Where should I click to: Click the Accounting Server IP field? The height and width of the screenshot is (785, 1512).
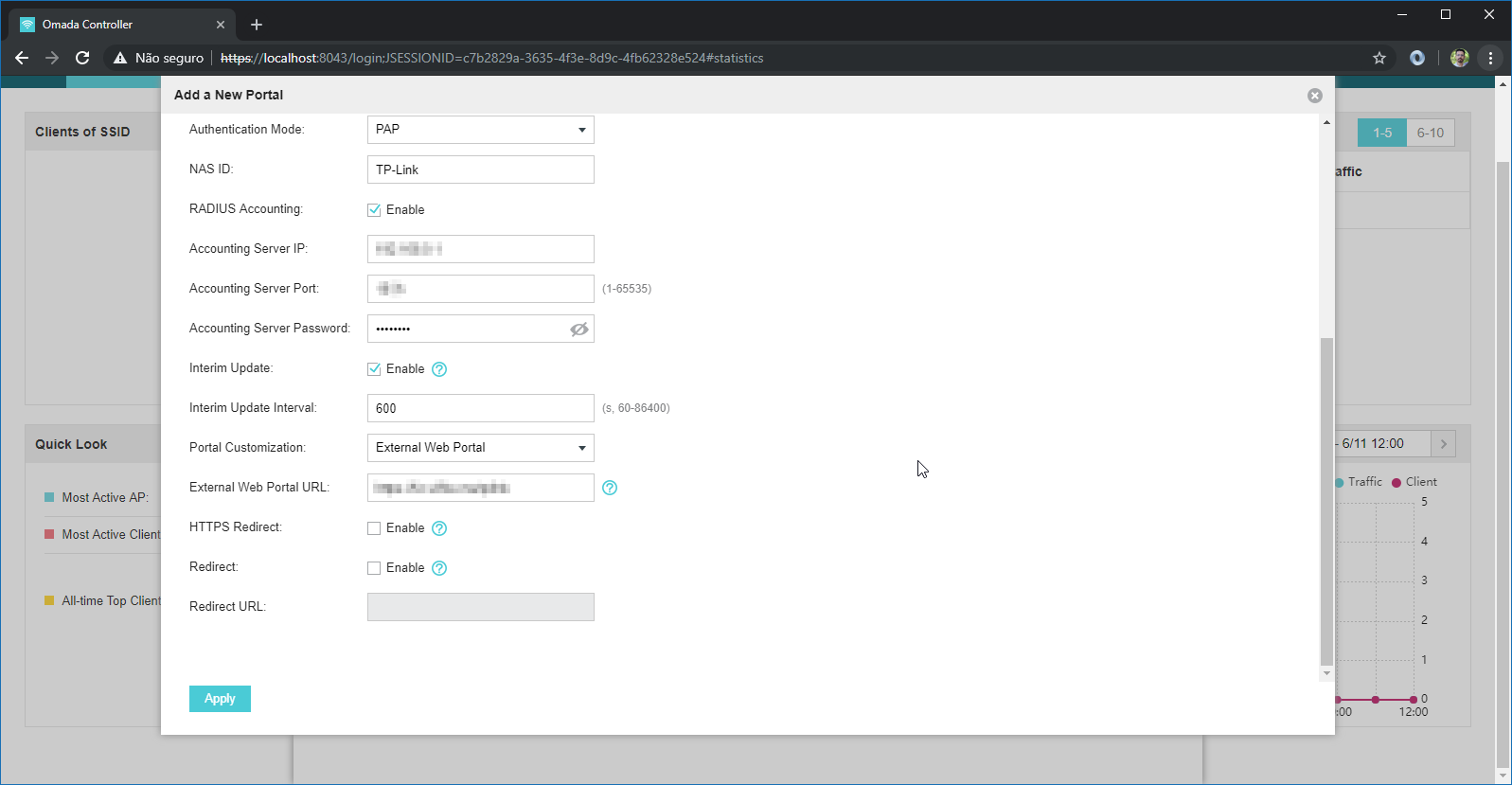(x=481, y=249)
